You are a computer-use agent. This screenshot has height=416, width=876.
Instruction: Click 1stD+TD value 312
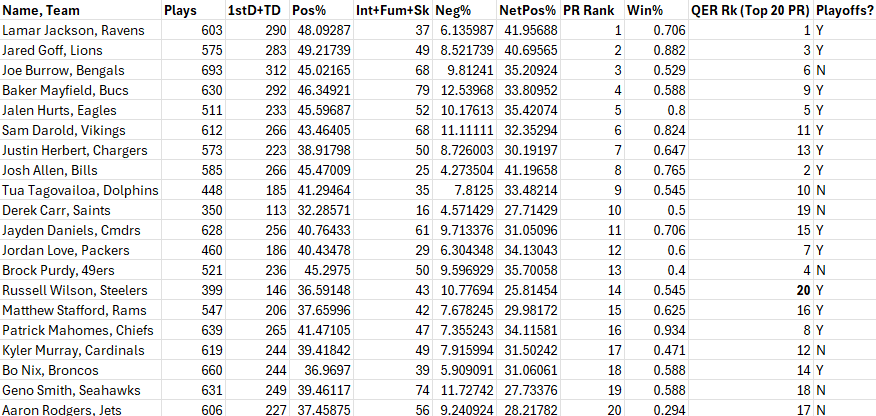point(257,70)
